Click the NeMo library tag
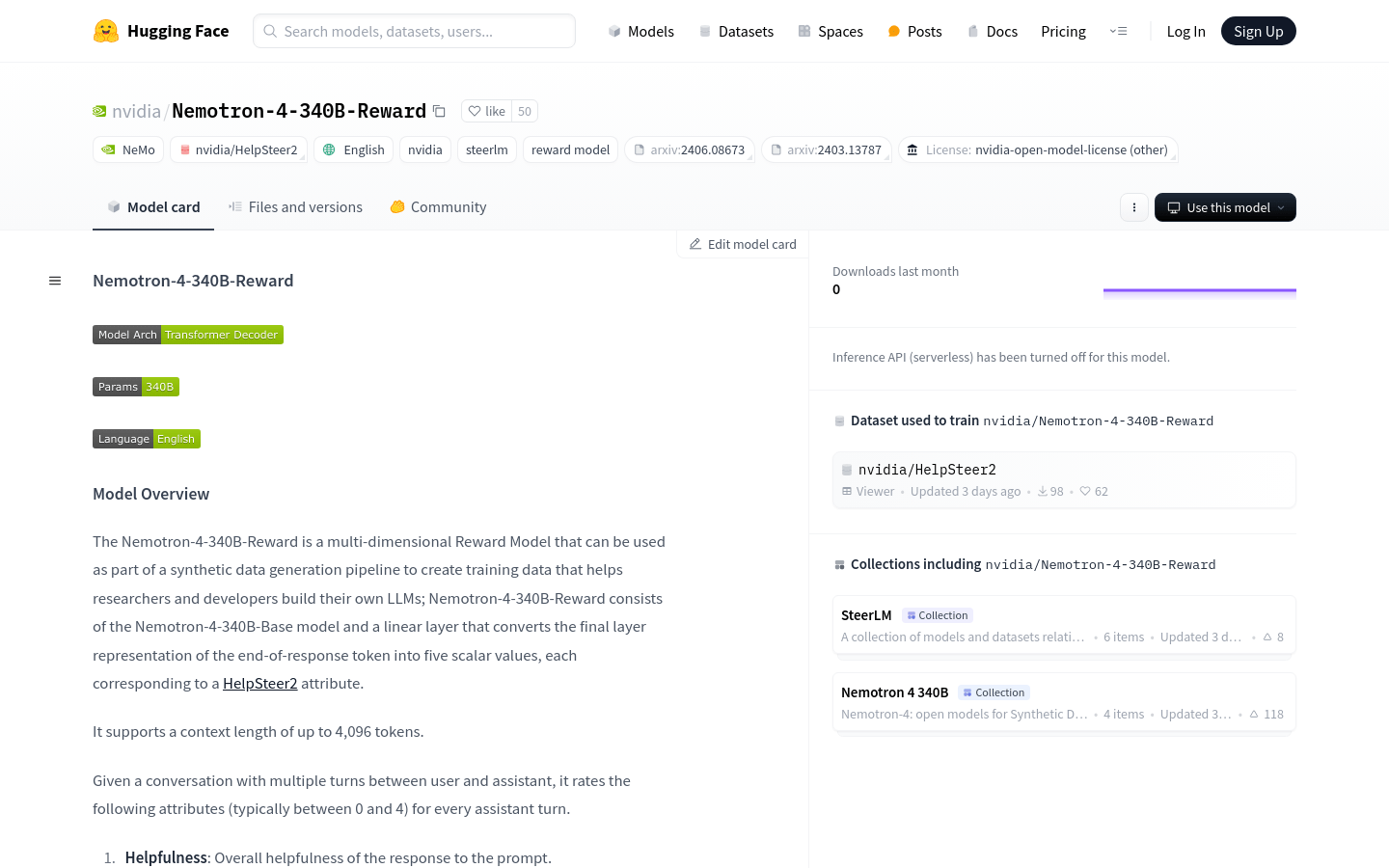1389x868 pixels. (128, 149)
